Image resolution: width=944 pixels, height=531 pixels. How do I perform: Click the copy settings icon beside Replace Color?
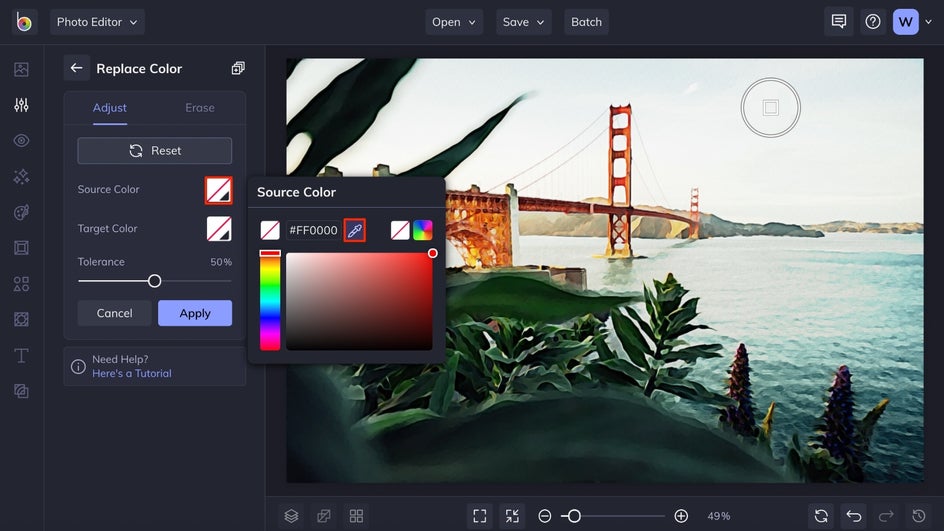click(x=238, y=68)
